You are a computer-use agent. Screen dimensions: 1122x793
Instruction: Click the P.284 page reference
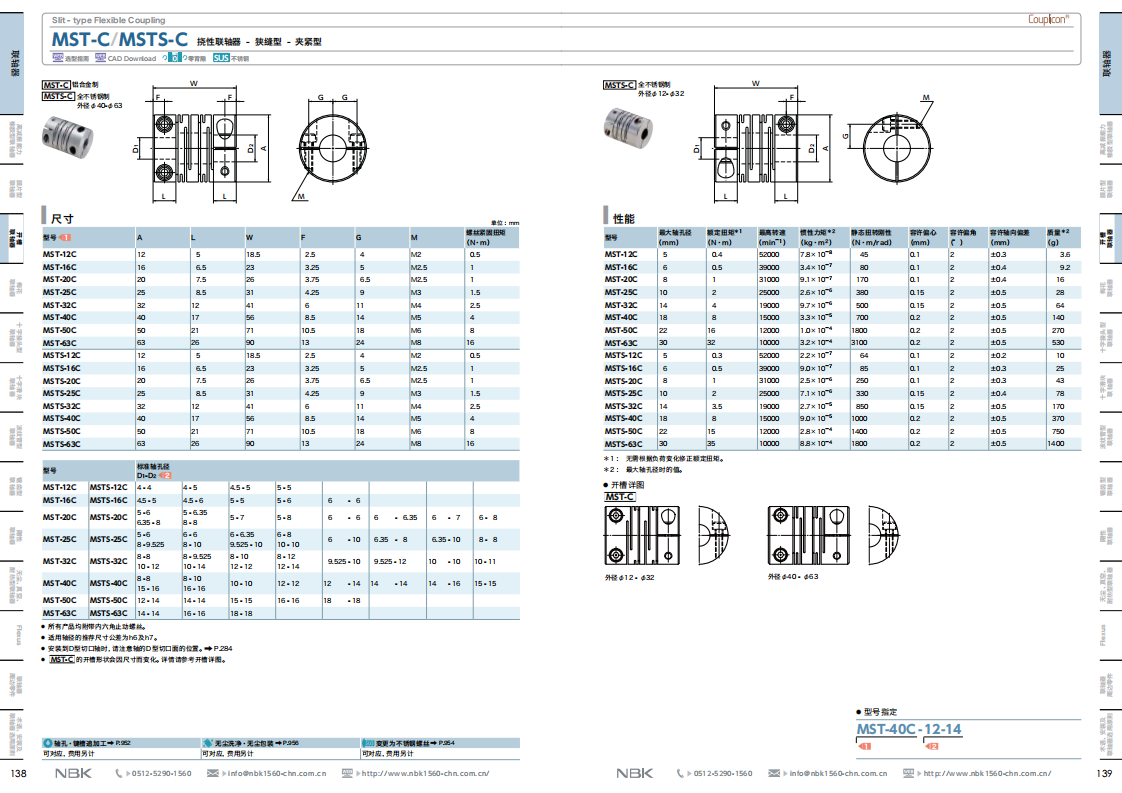tap(223, 648)
